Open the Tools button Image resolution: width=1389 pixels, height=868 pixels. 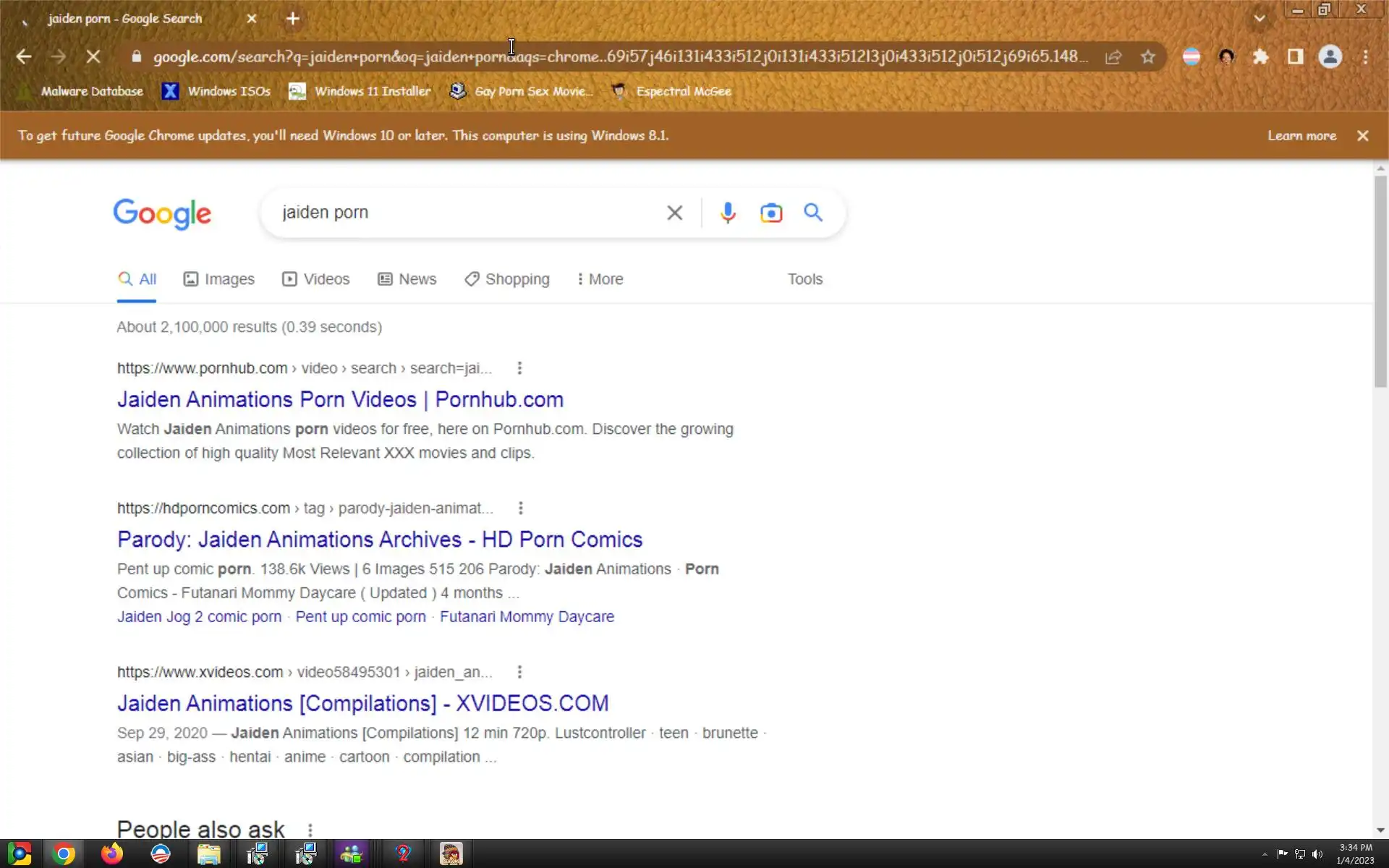(804, 279)
